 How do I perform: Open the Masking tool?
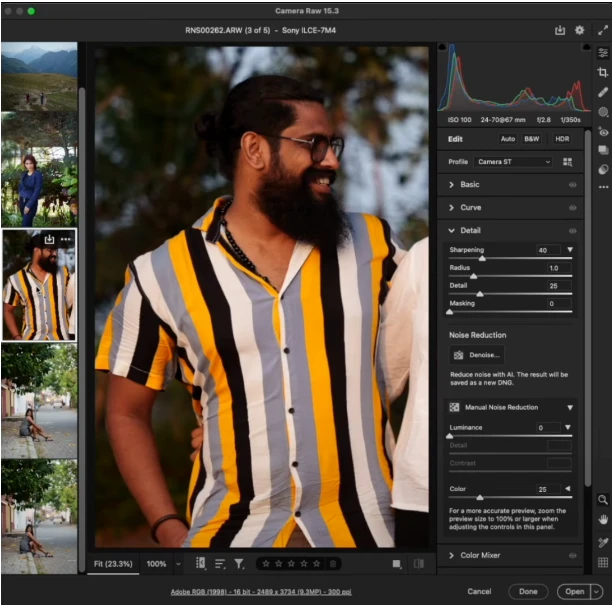coord(603,112)
